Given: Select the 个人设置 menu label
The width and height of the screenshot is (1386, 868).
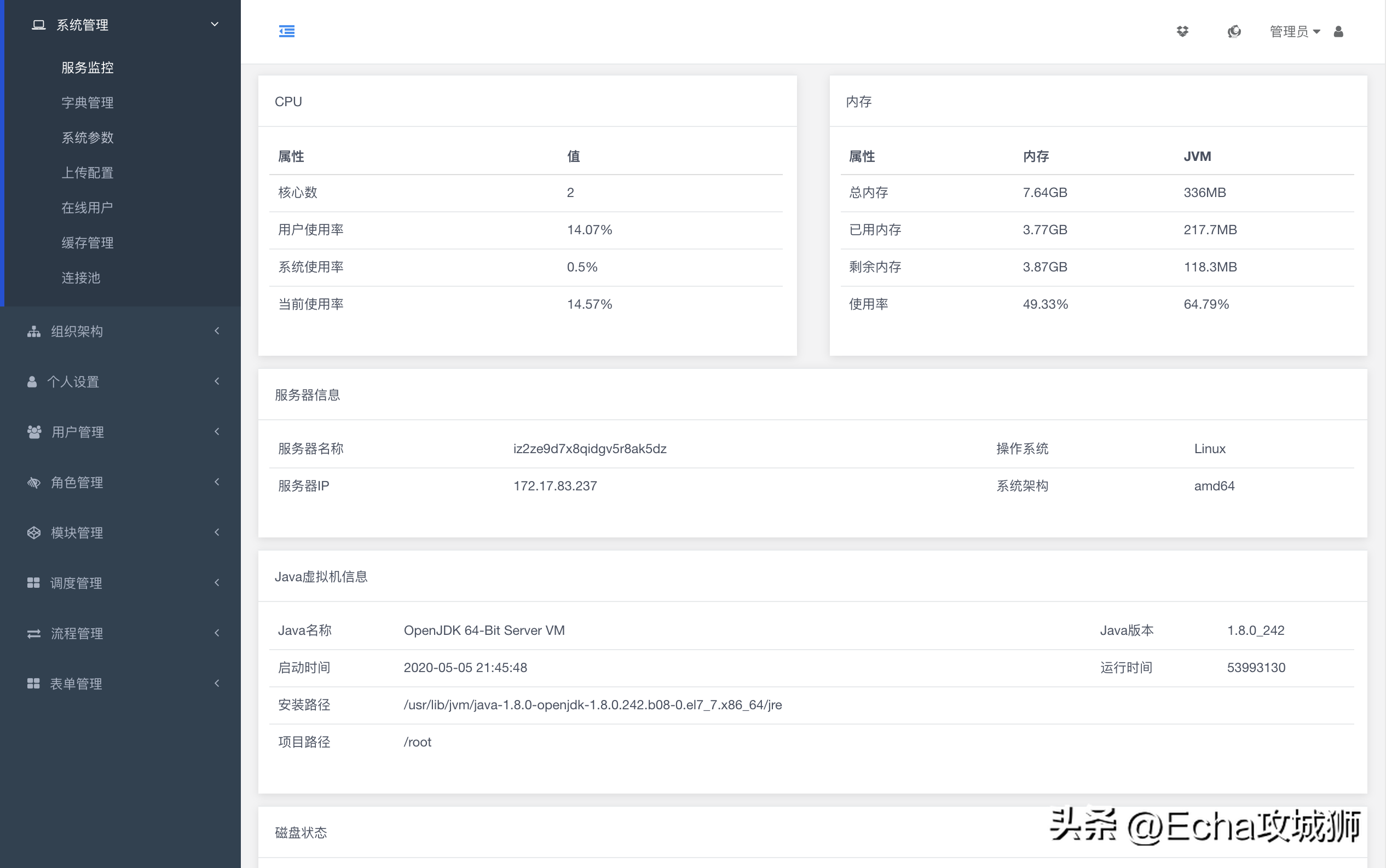Looking at the screenshot, I should point(73,382).
